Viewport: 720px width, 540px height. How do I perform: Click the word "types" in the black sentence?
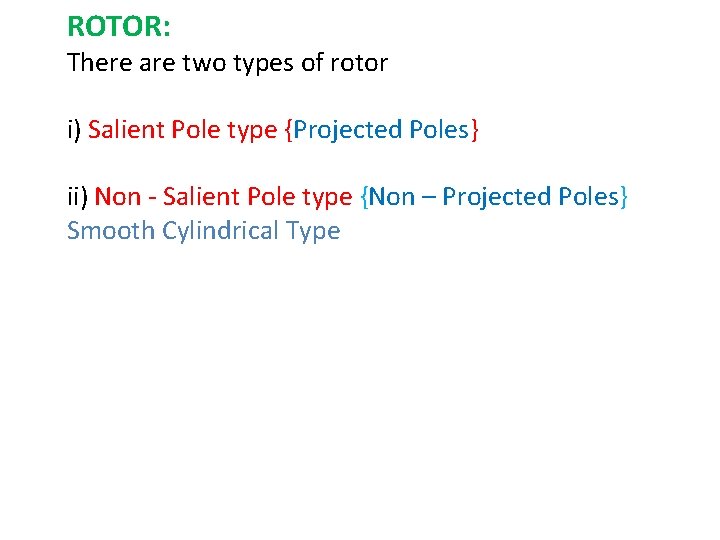264,64
